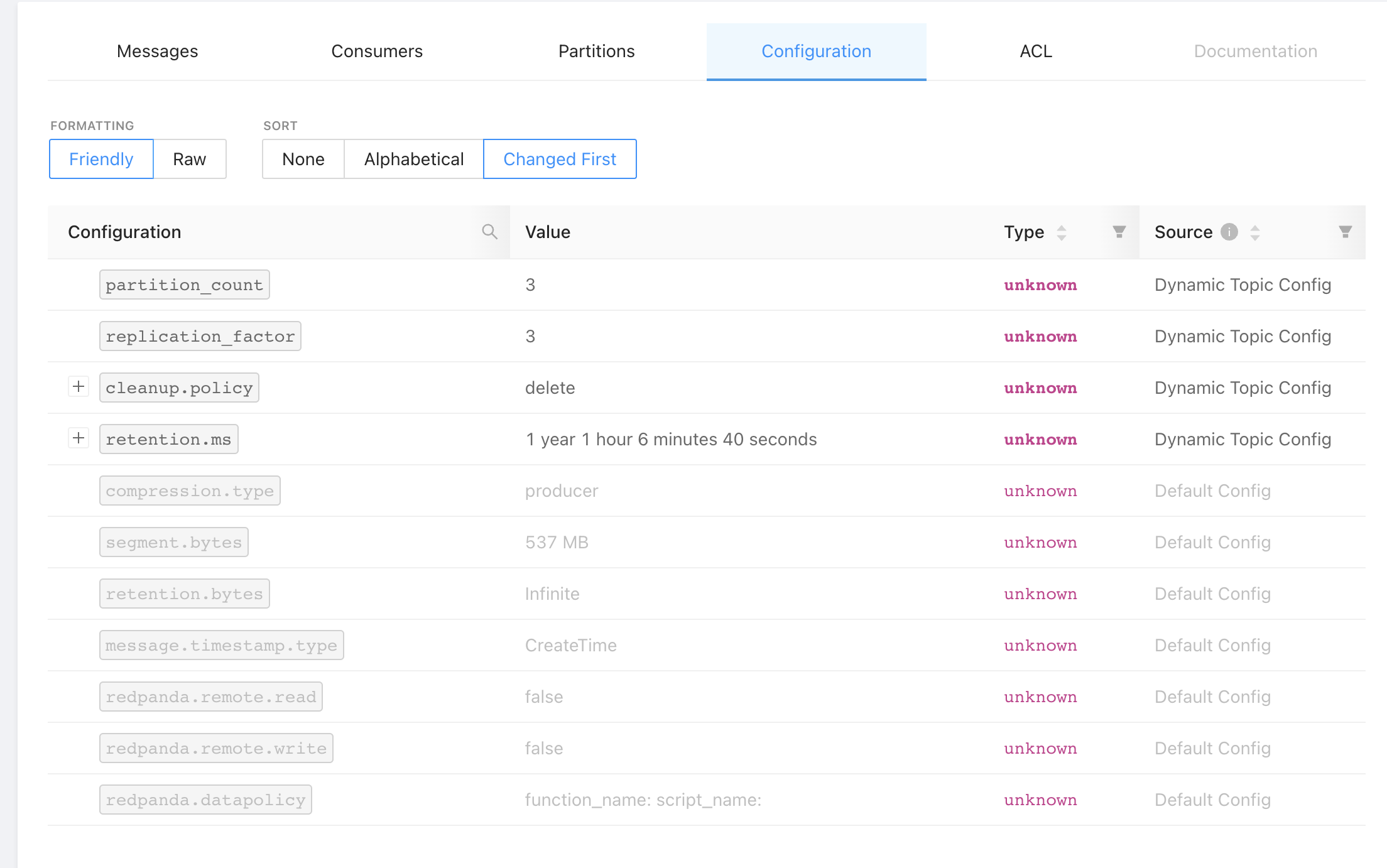Select Raw formatting option
Viewport: 1387px width, 868px height.
pyautogui.click(x=189, y=159)
